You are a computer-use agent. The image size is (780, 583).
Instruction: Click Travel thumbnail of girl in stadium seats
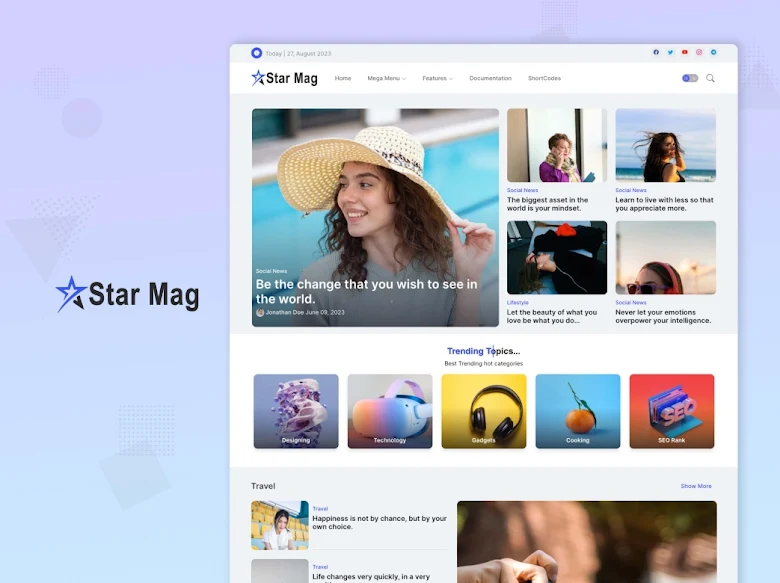pyautogui.click(x=280, y=525)
